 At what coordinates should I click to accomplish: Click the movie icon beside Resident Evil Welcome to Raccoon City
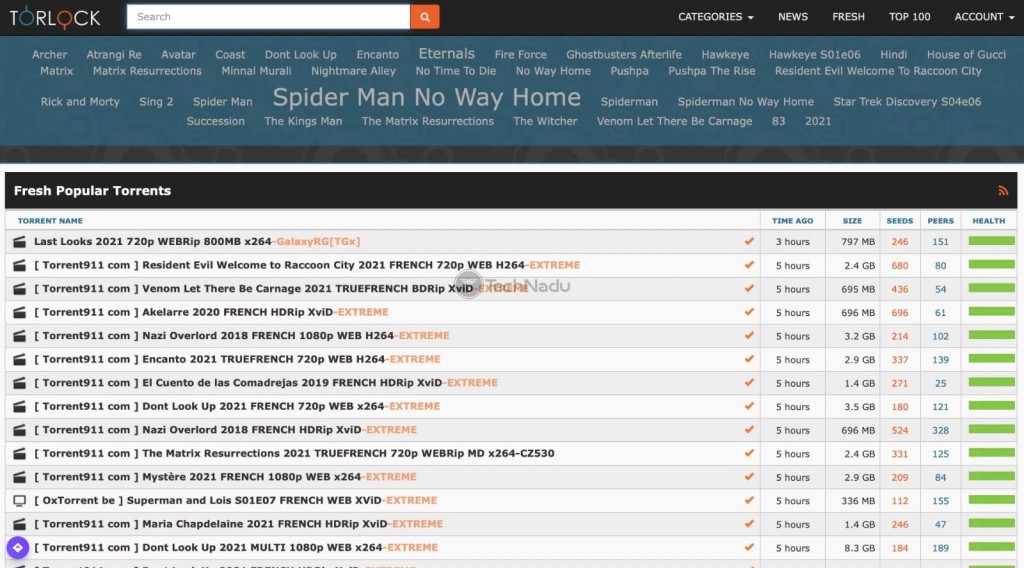point(20,265)
